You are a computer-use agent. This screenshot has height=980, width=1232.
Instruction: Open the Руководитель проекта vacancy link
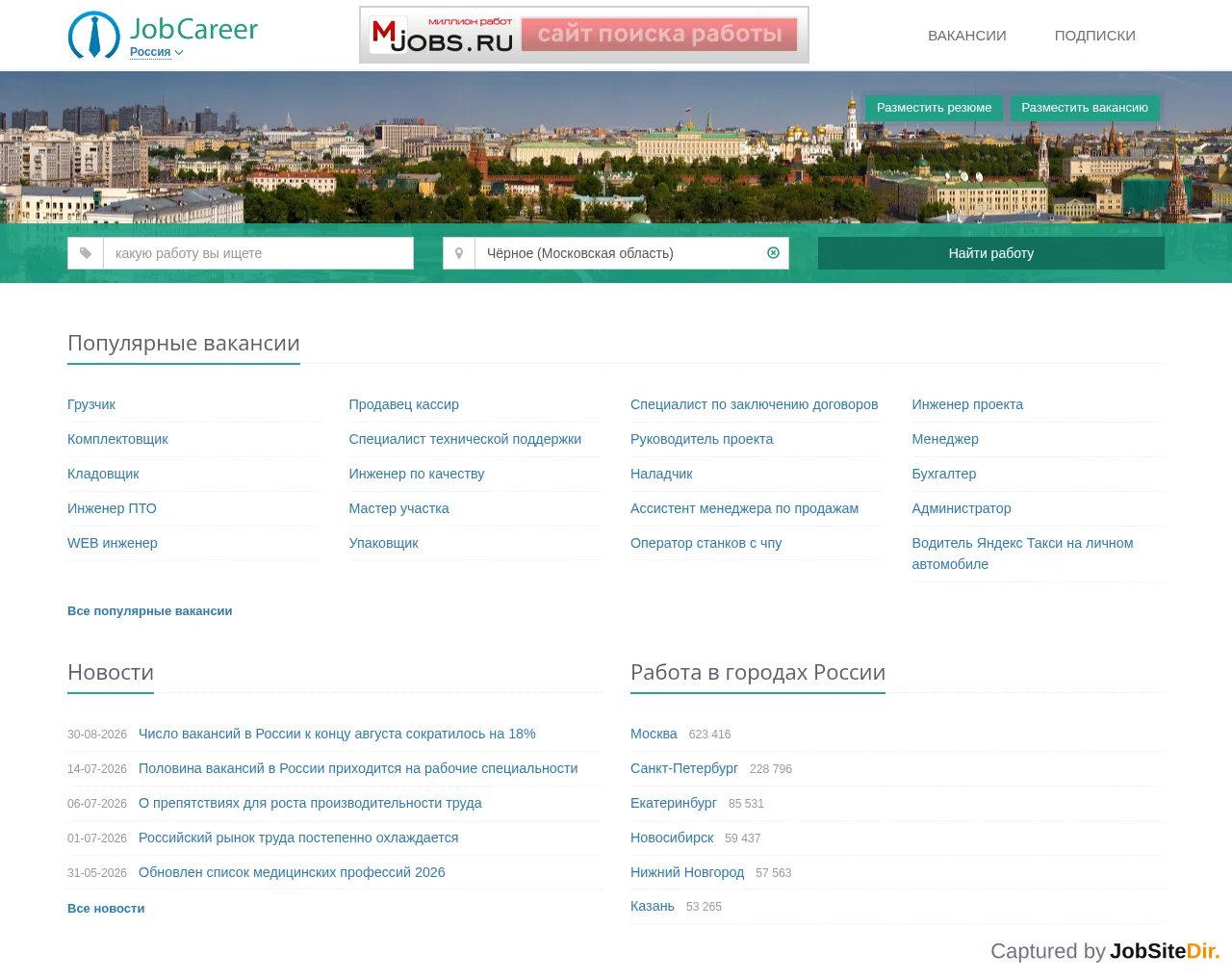pyautogui.click(x=702, y=439)
